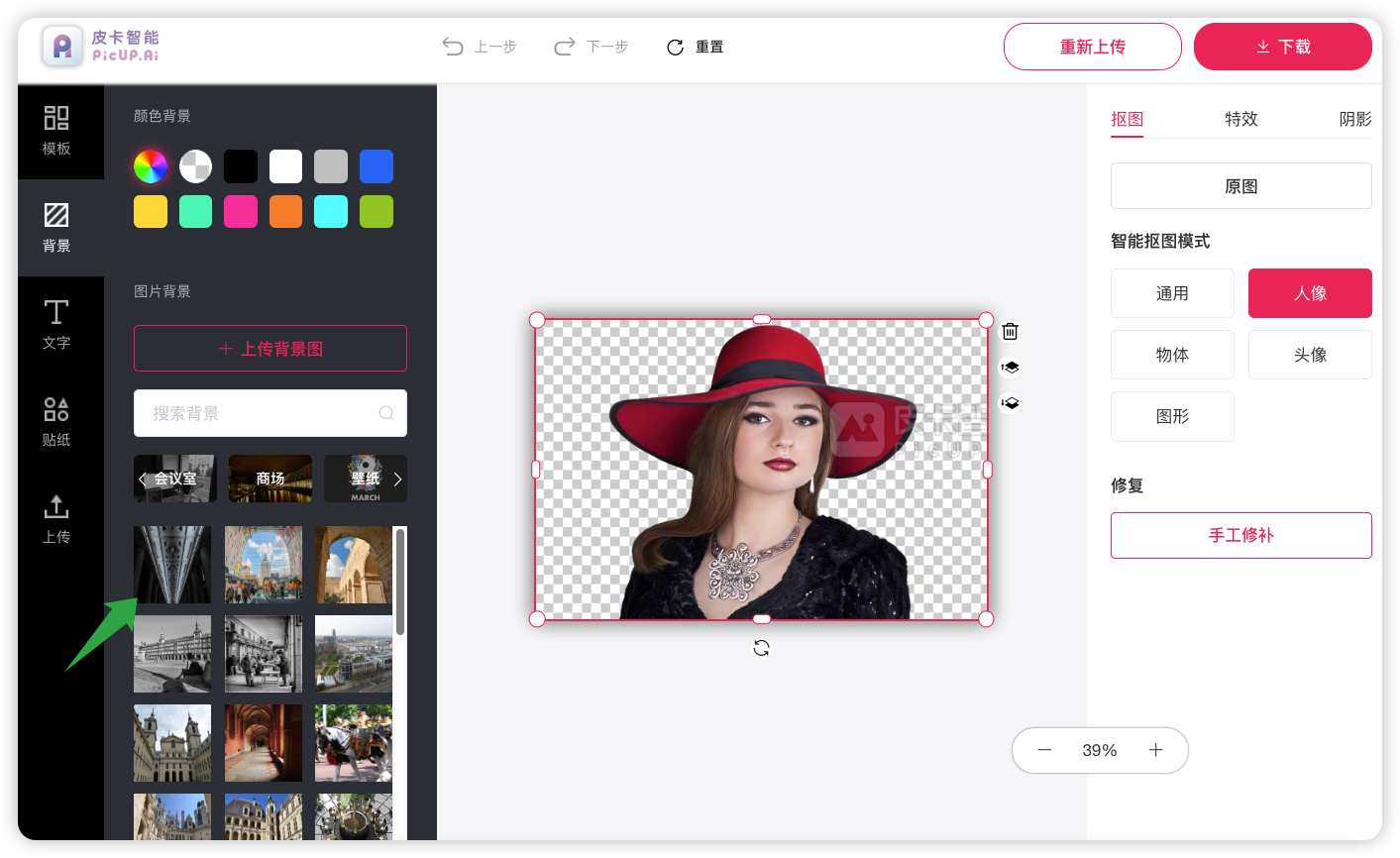Viewport: 1400px width, 858px height.
Task: Choose the cyan background swatch
Action: click(331, 211)
